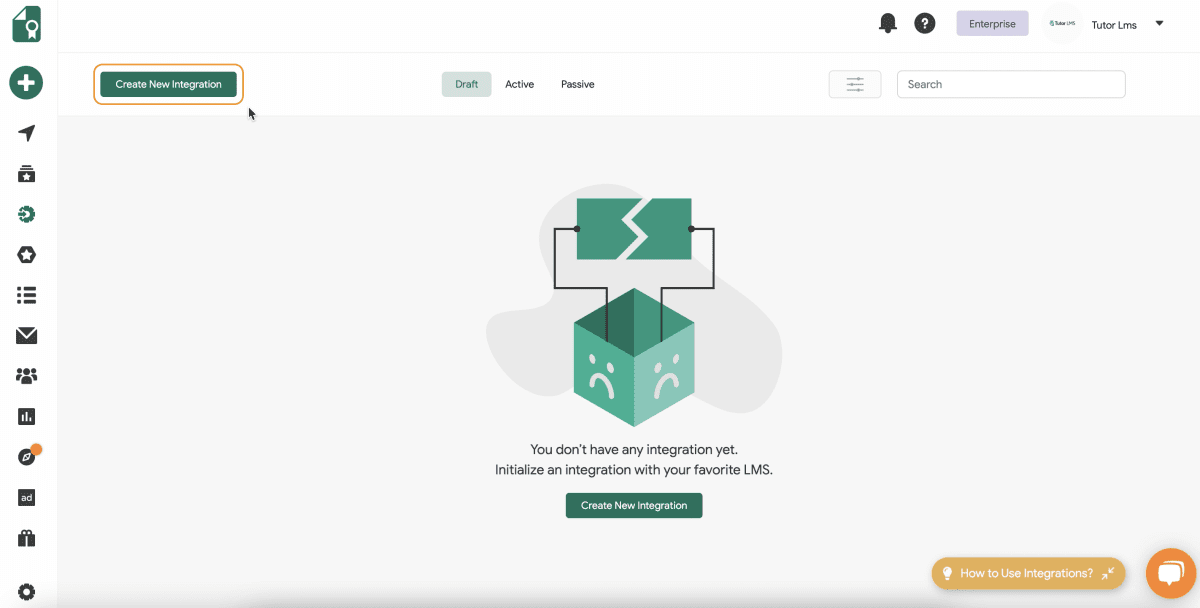Open the paper plane send icon
The width and height of the screenshot is (1200, 608).
point(26,134)
